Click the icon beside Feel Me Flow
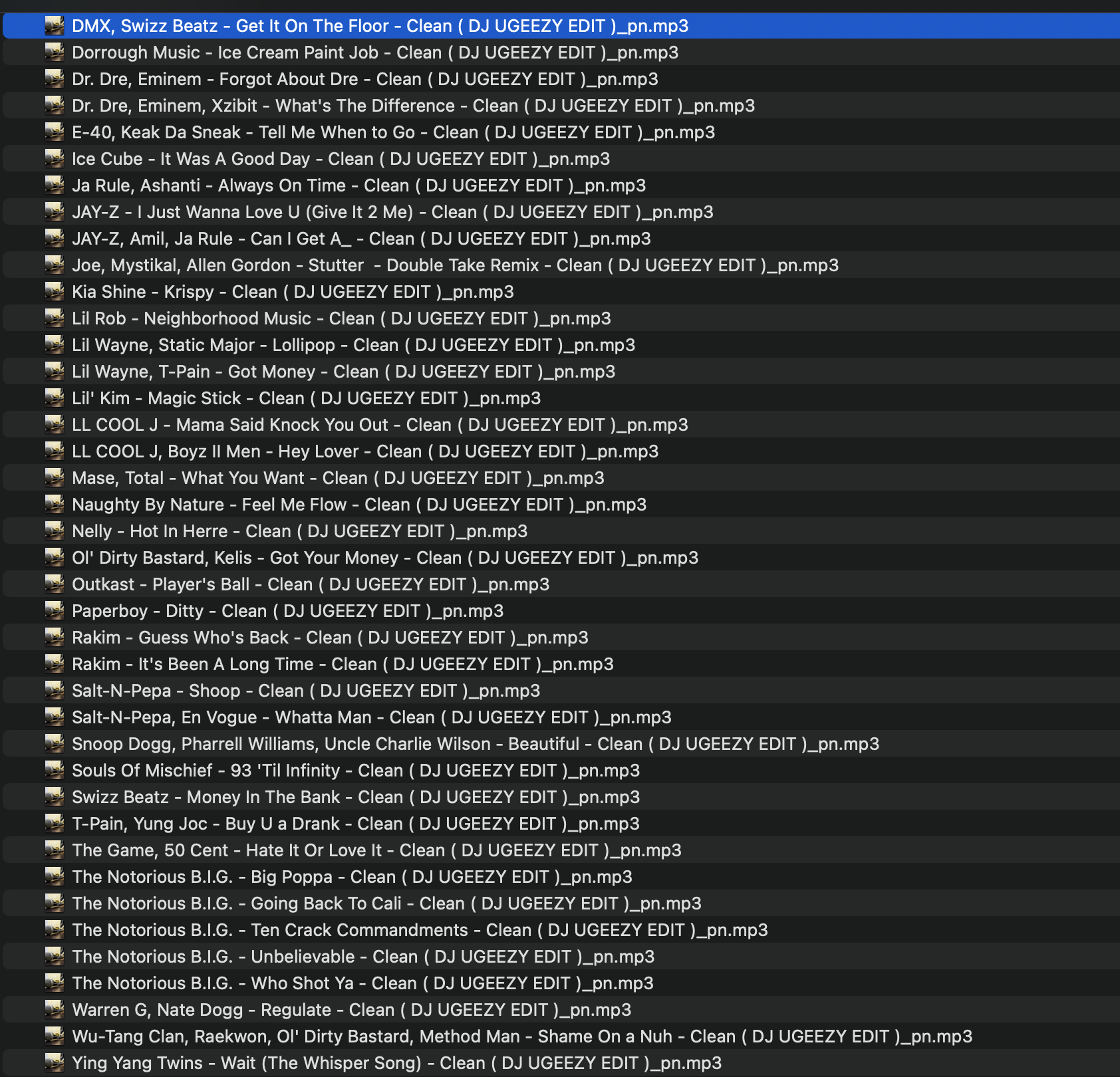This screenshot has width=1120, height=1077. tap(55, 505)
